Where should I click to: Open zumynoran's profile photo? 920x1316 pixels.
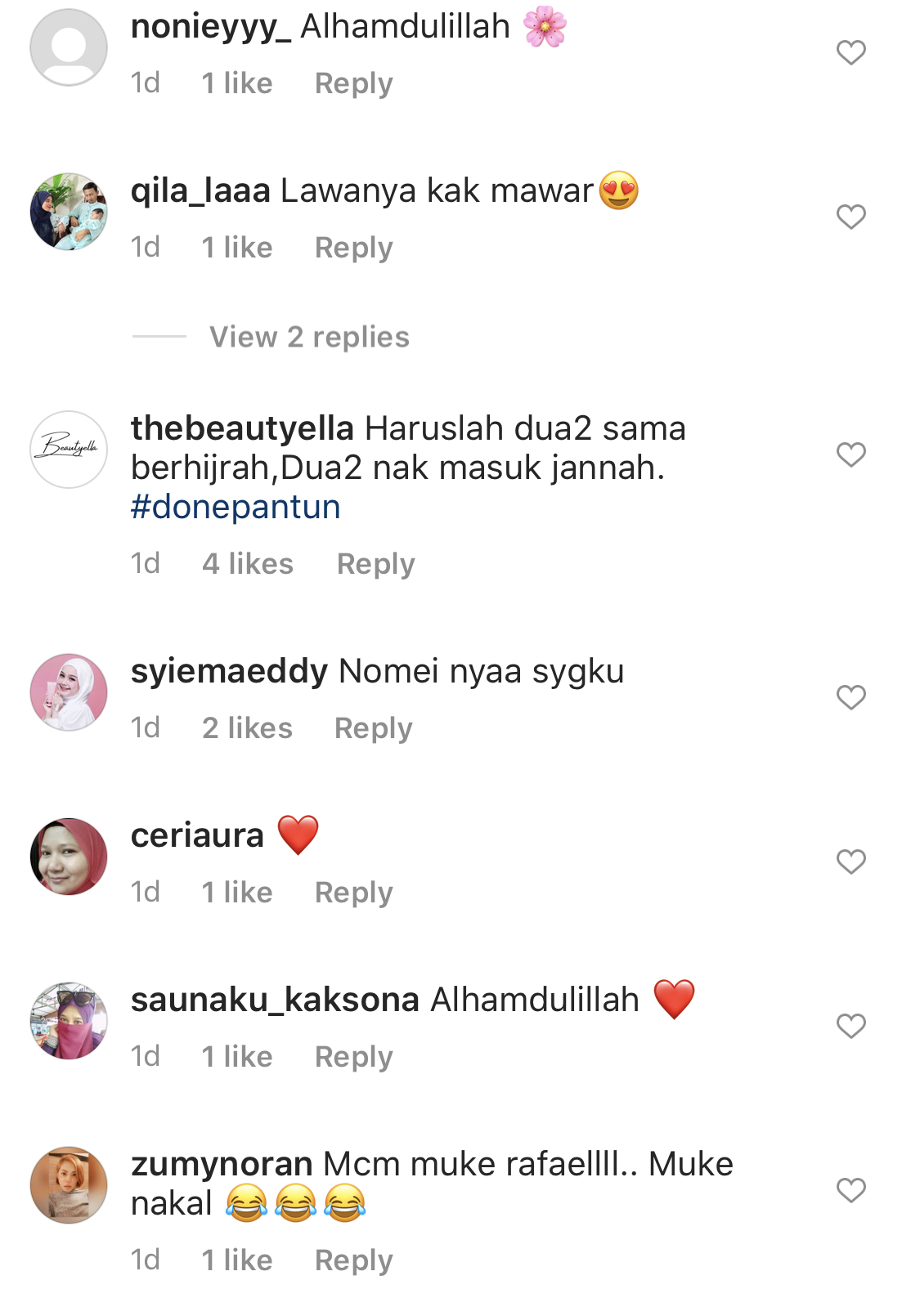click(x=69, y=1185)
